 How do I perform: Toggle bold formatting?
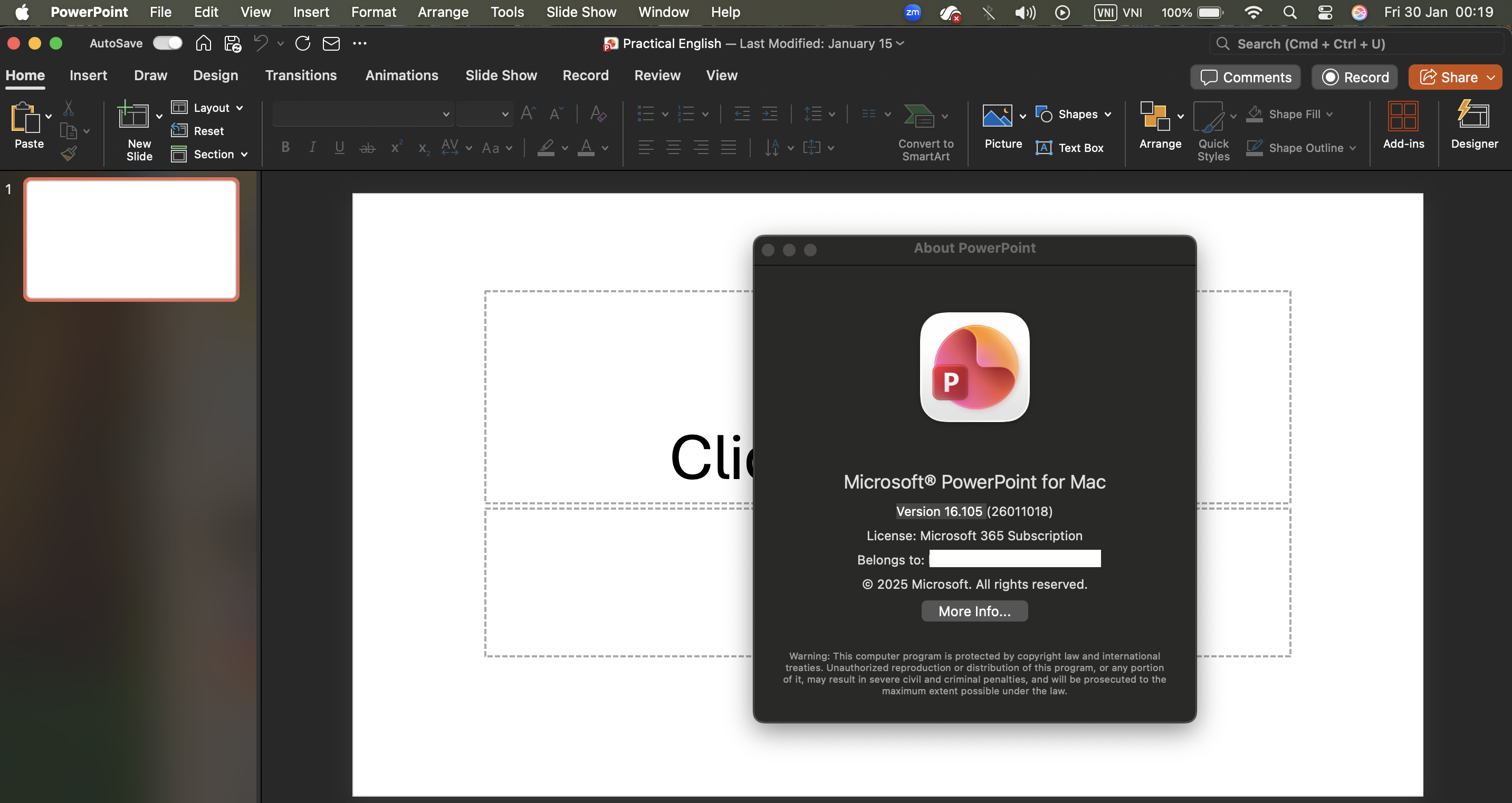[285, 147]
